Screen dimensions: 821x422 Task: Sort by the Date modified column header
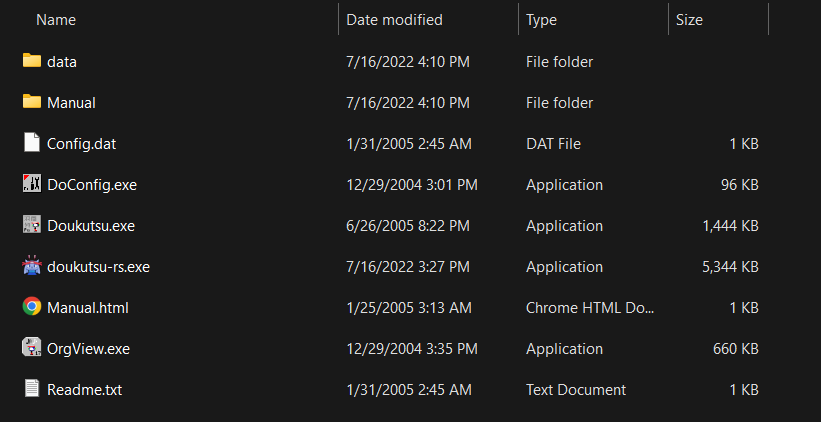pyautogui.click(x=394, y=20)
